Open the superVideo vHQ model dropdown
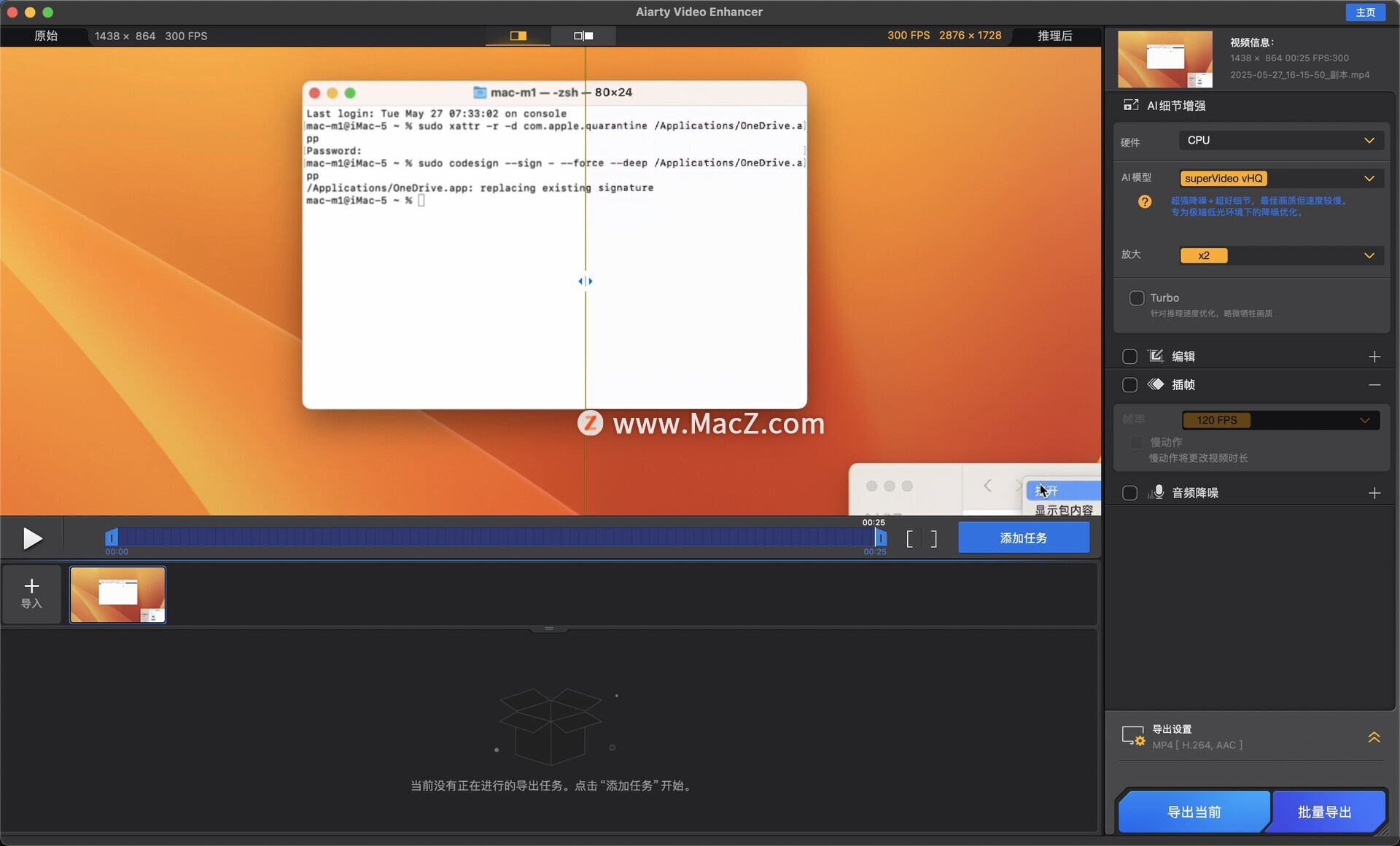This screenshot has width=1400, height=846. point(1281,179)
